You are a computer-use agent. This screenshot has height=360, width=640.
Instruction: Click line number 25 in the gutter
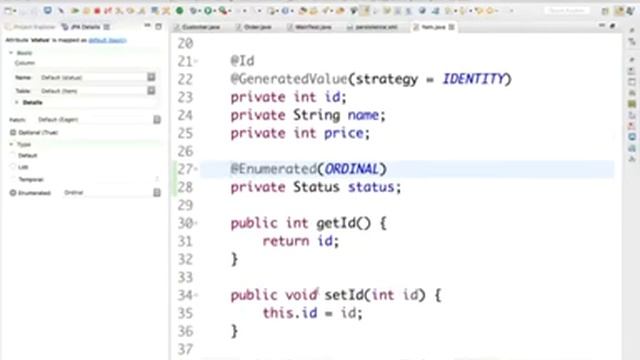(x=185, y=133)
